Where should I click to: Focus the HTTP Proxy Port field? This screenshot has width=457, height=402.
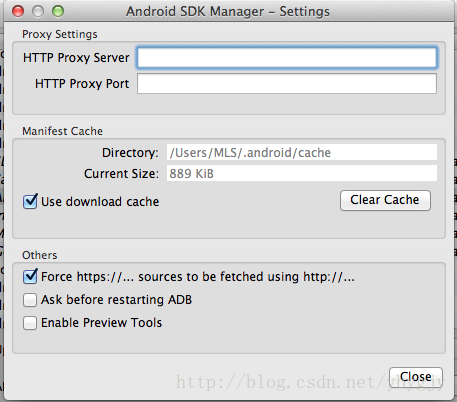click(x=287, y=84)
